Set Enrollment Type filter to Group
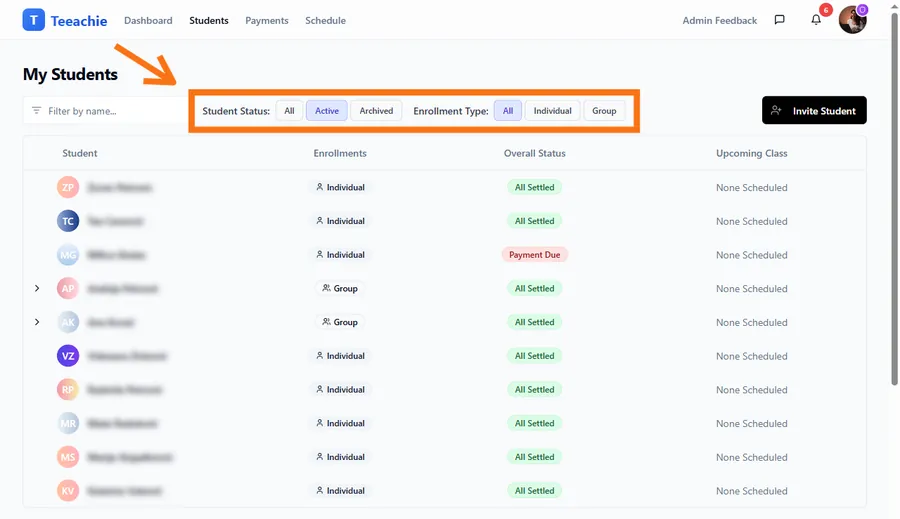Screen dimensions: 900x519 coord(604,111)
